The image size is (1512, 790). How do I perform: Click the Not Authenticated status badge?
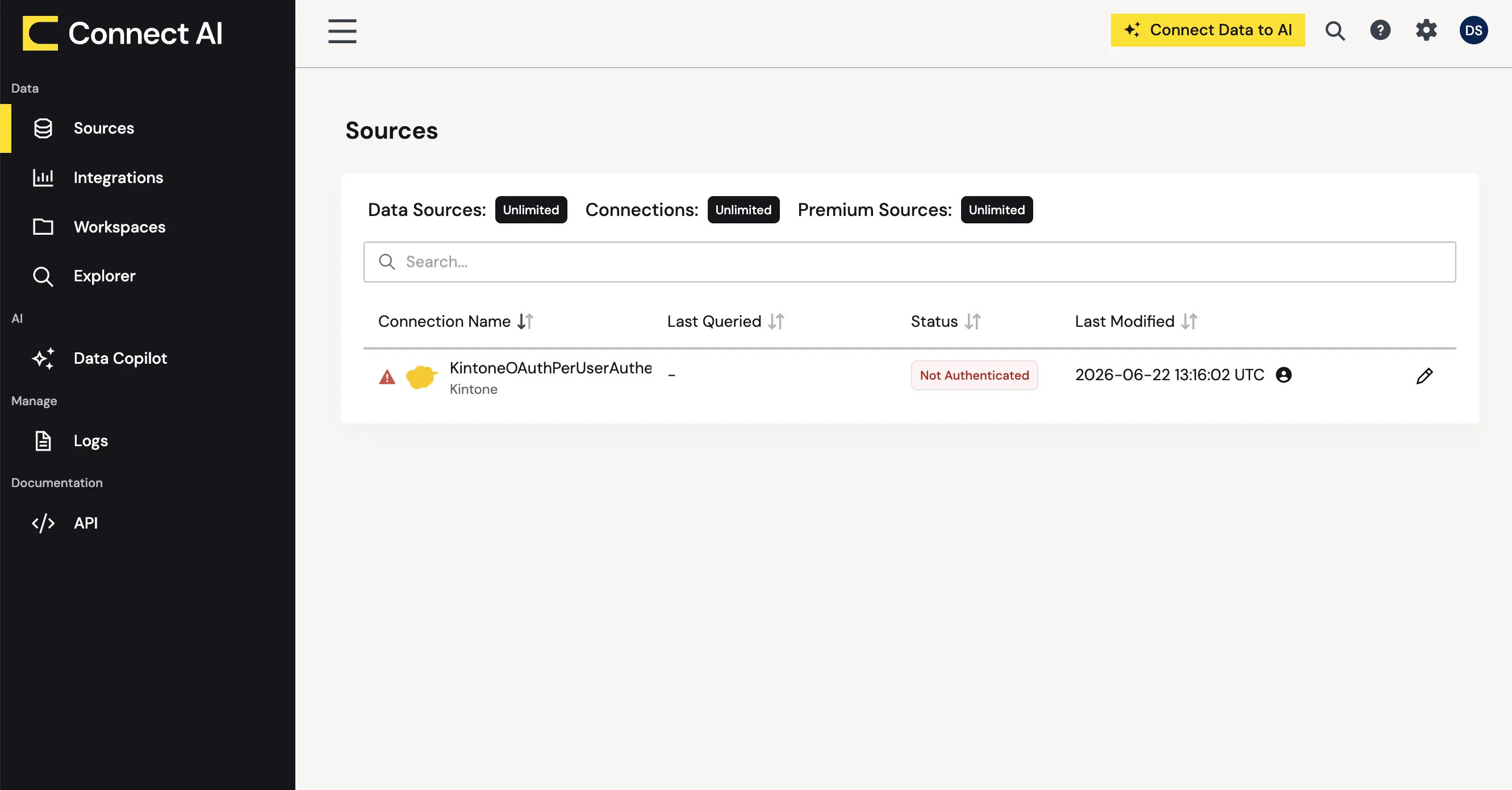coord(974,375)
